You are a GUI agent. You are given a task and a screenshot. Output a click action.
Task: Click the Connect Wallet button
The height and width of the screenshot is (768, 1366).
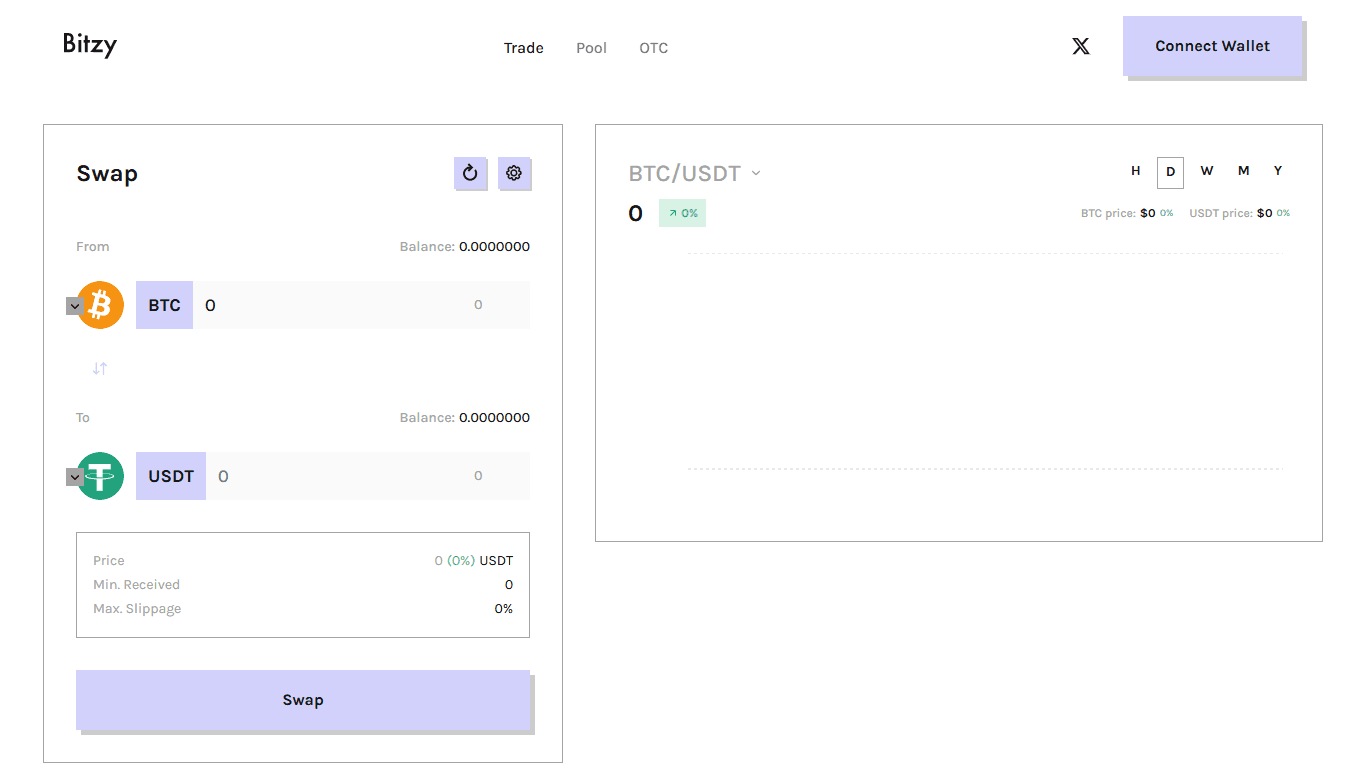tap(1212, 46)
